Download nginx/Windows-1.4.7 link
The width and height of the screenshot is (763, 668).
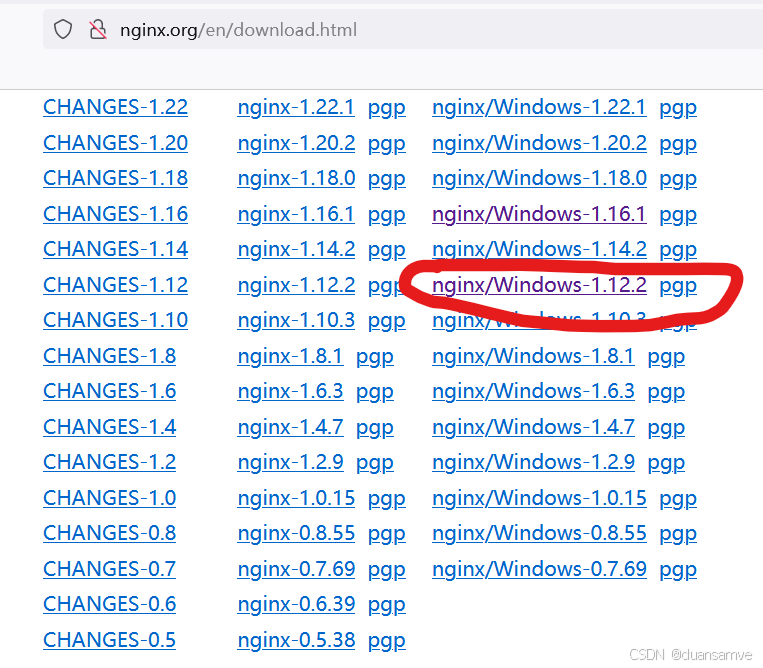(533, 428)
